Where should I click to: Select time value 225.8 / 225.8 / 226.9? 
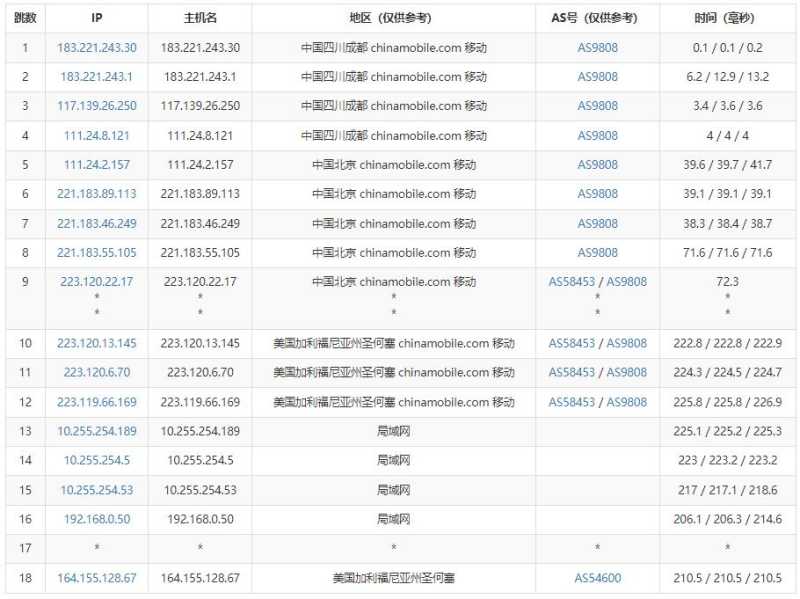728,402
